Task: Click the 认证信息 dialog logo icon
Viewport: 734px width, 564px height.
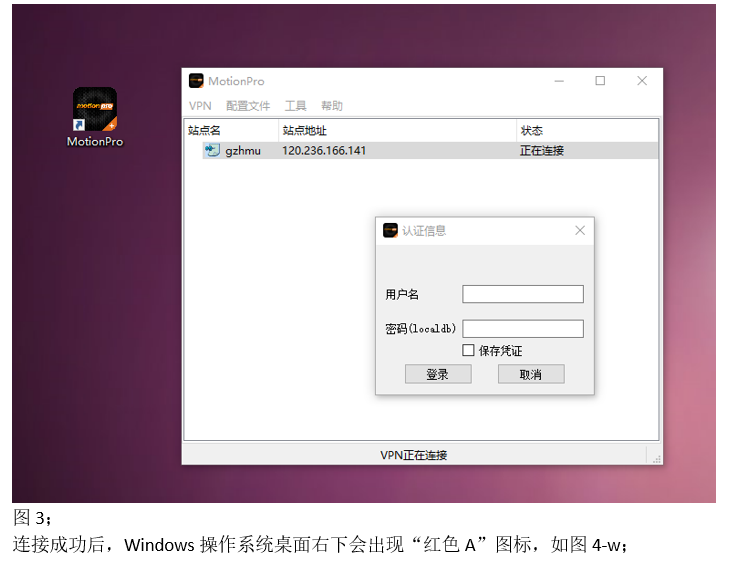Action: pyautogui.click(x=390, y=230)
